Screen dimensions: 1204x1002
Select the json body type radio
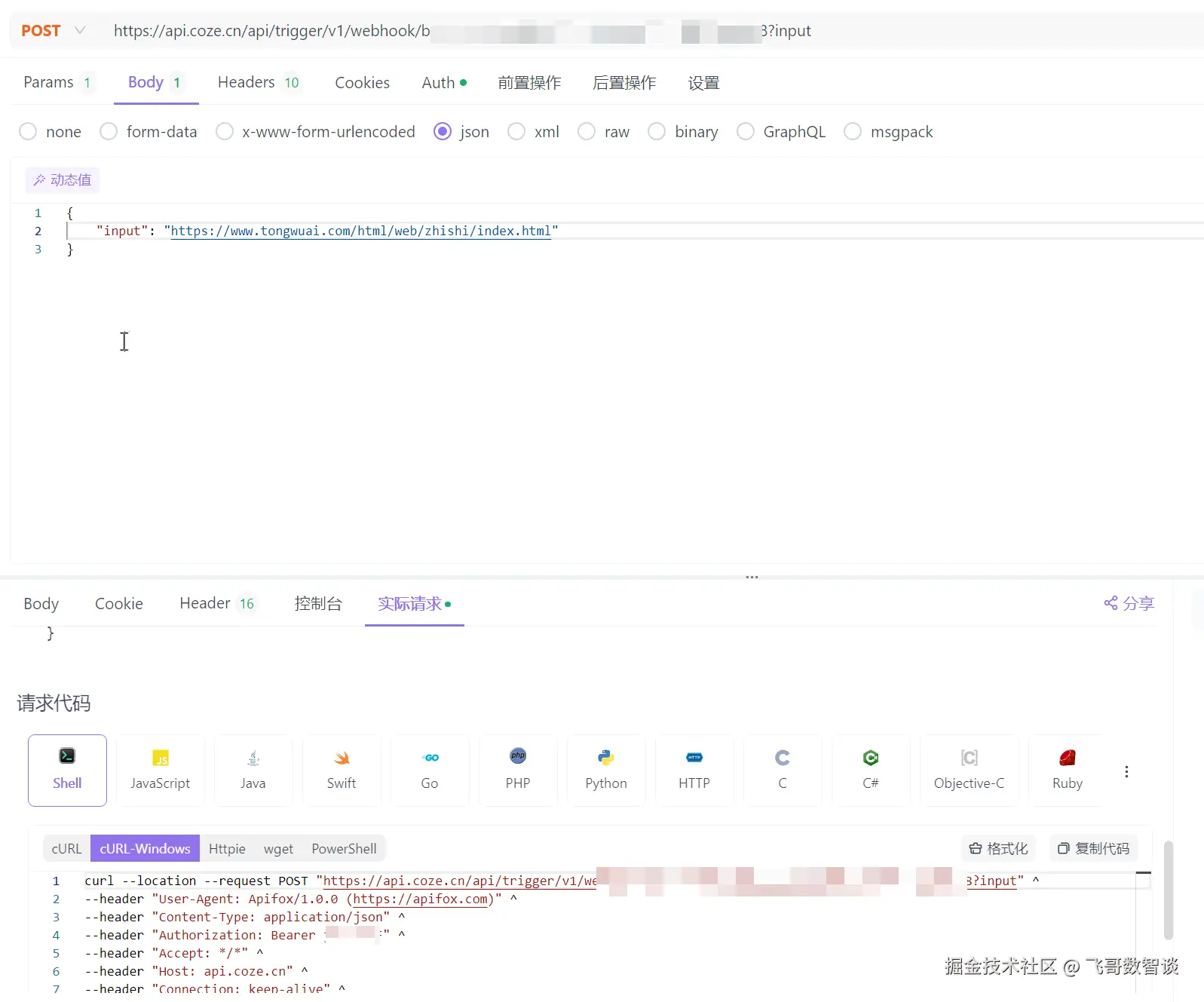click(443, 132)
